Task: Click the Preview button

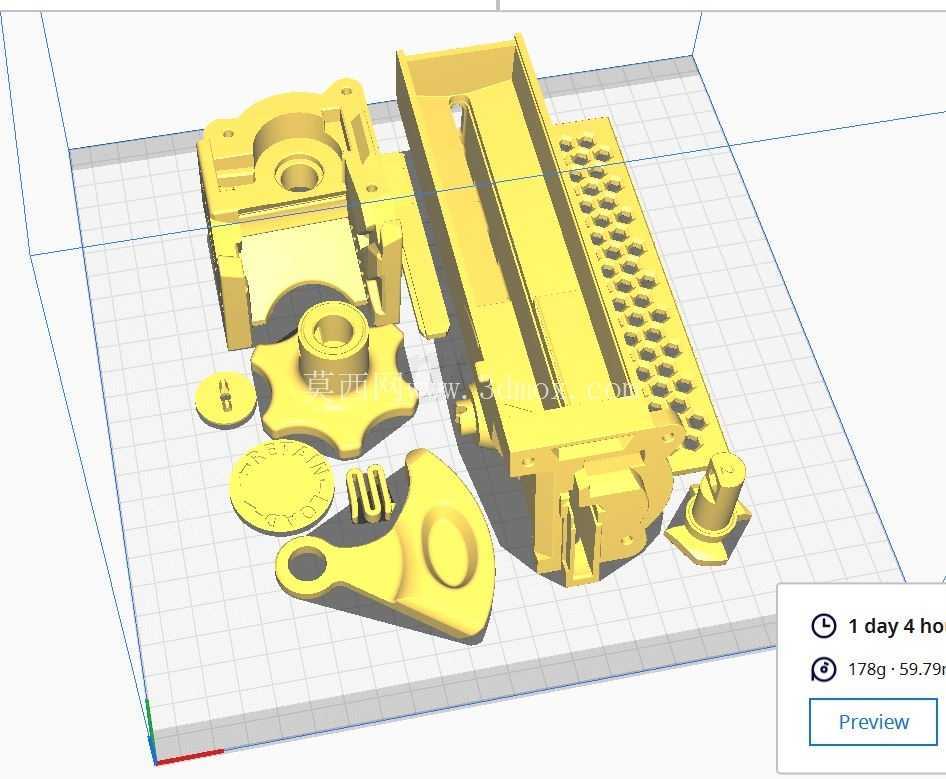Action: click(x=873, y=722)
